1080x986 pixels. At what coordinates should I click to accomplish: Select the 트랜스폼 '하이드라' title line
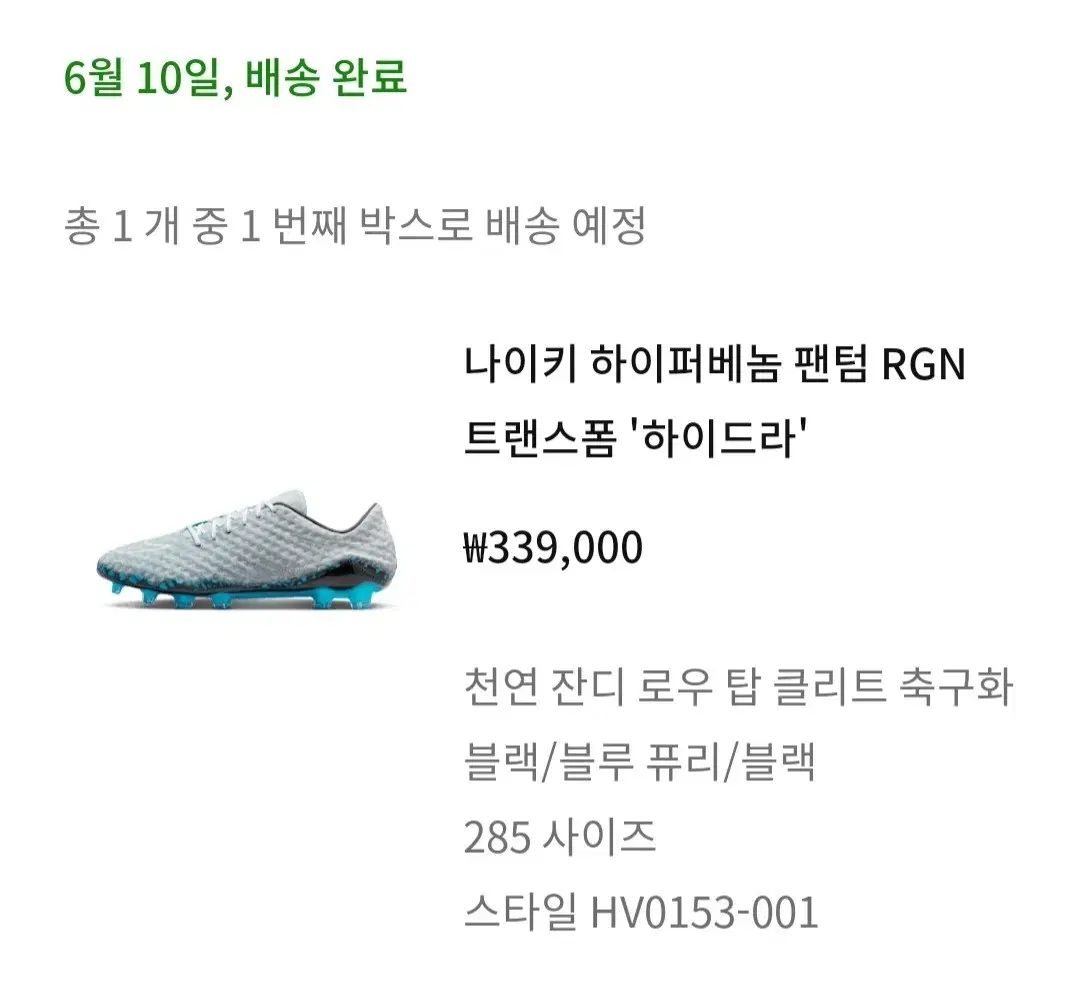point(634,438)
